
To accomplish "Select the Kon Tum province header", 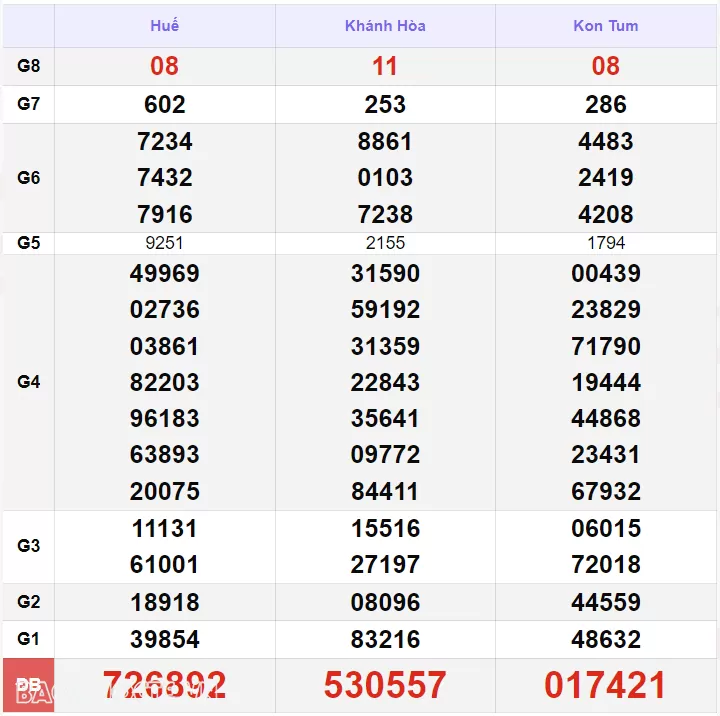I will click(x=606, y=26).
